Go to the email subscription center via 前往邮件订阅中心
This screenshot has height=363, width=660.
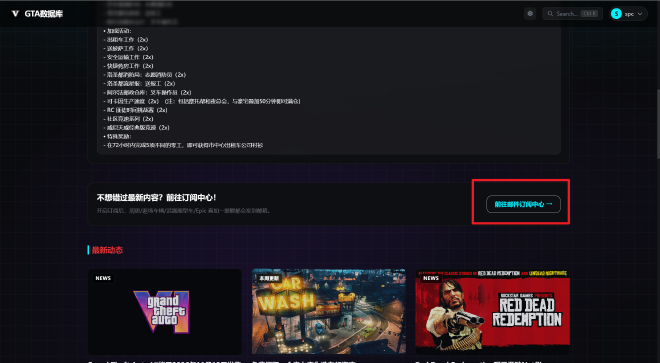click(523, 204)
